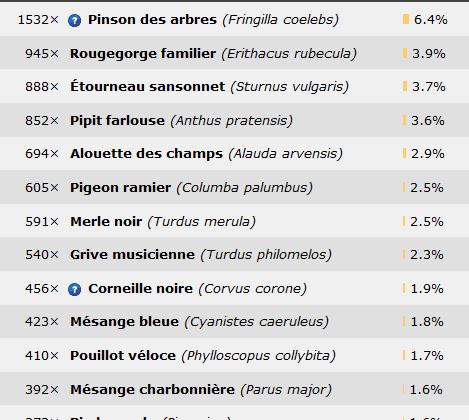The height and width of the screenshot is (420, 469).
Task: Open the Rougegorge familier species entry
Action: point(143,54)
